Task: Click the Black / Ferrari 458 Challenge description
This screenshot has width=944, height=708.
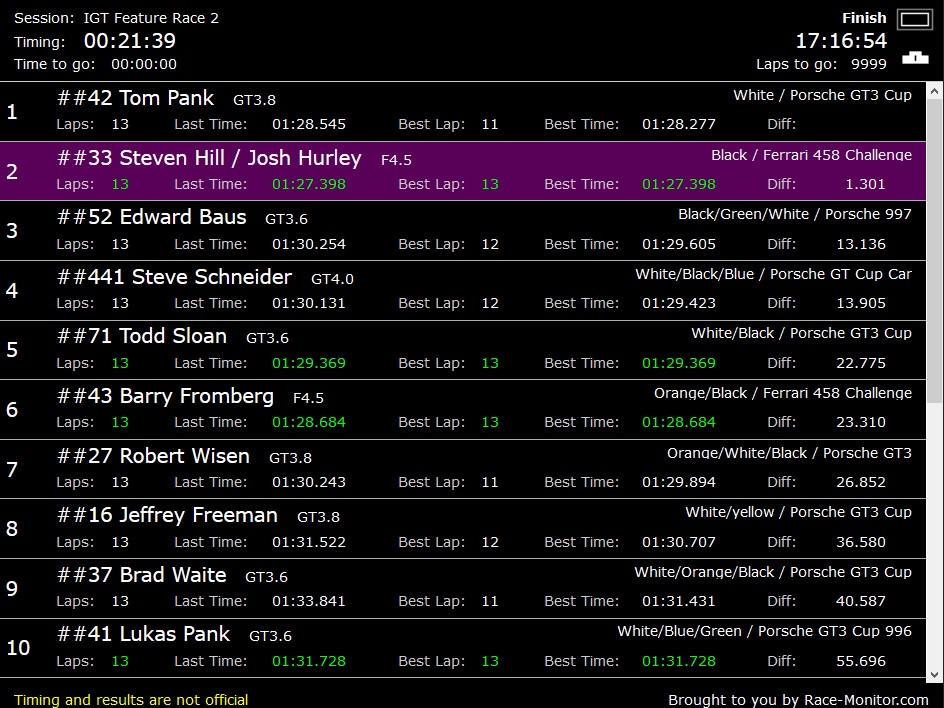Action: pyautogui.click(x=812, y=155)
